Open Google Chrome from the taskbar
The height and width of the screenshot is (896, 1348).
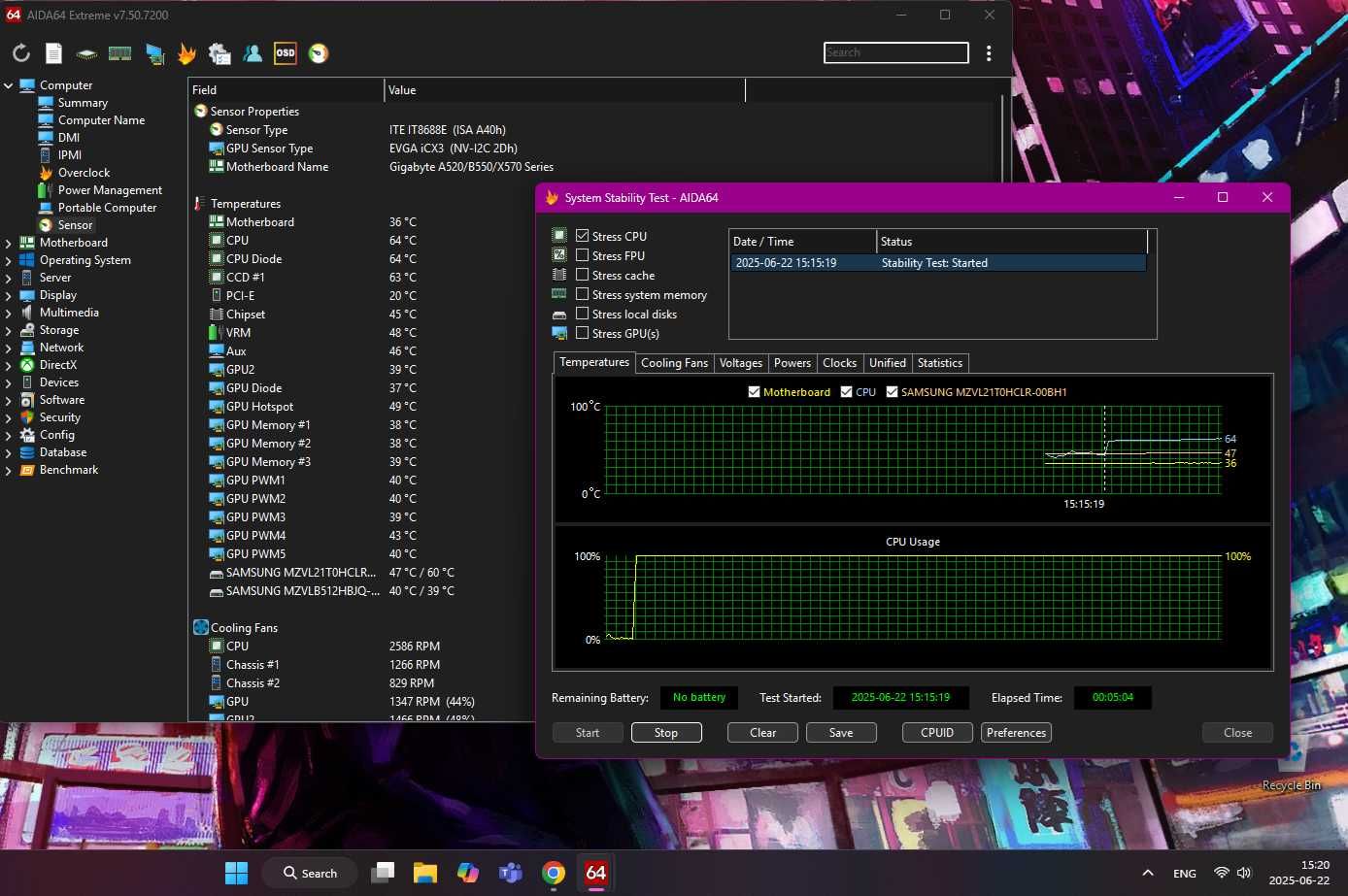[554, 873]
